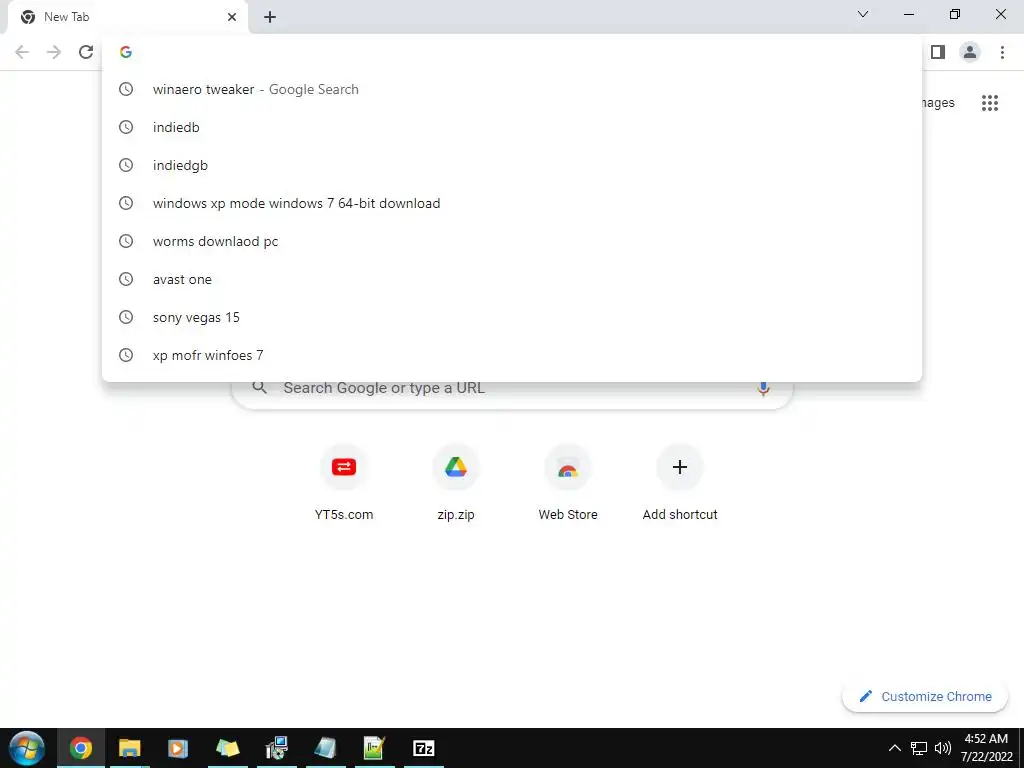Image resolution: width=1024 pixels, height=768 pixels.
Task: Open a new tab with plus button
Action: tap(270, 17)
